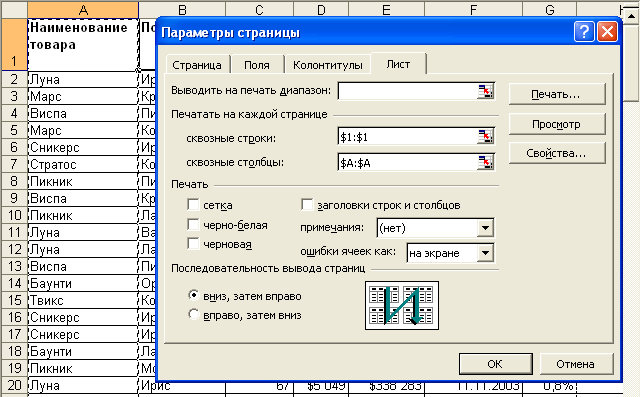Click cell Стратос in row 7

click(x=83, y=164)
